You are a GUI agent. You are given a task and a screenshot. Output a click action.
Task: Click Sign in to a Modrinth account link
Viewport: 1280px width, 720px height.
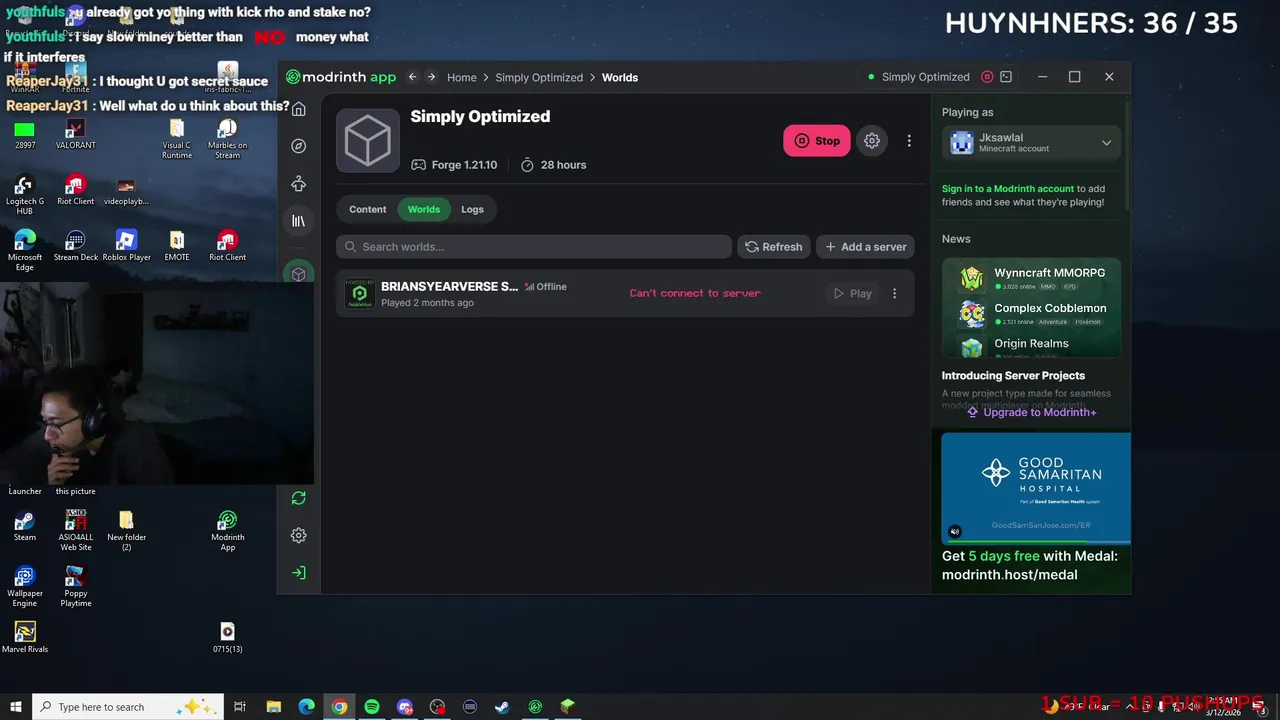1008,189
